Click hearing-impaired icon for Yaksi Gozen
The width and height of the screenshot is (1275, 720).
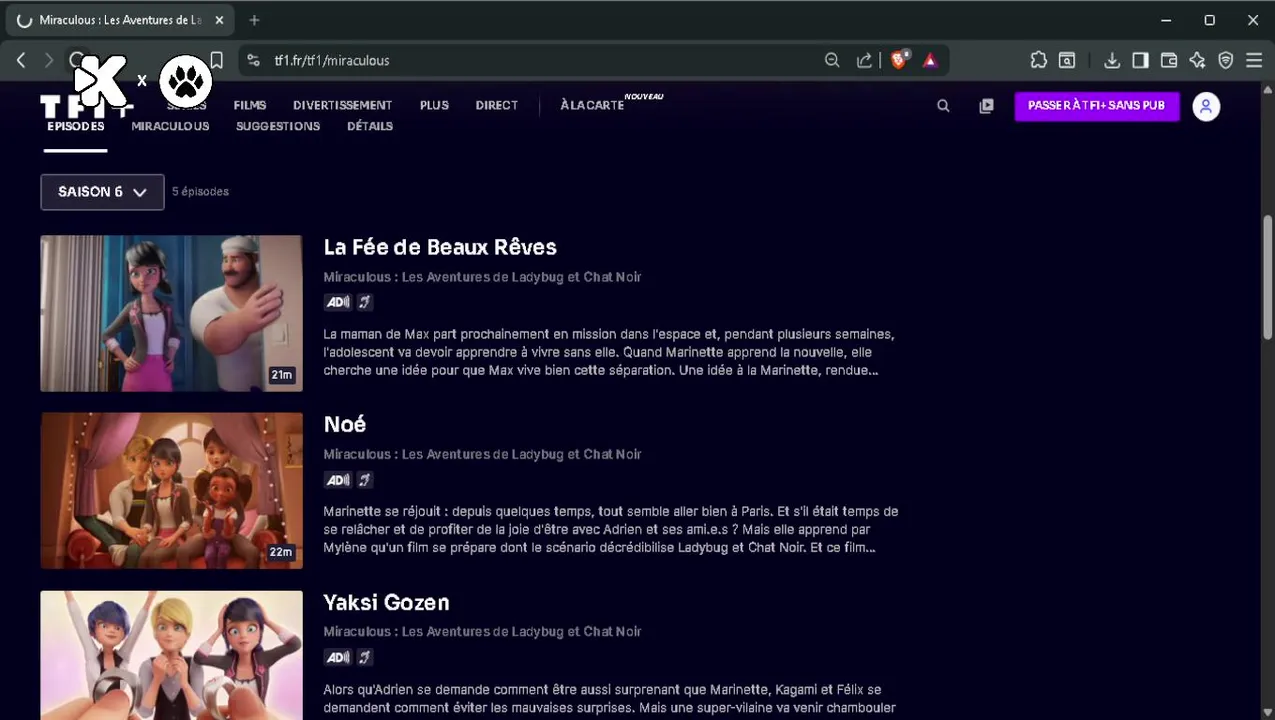(365, 657)
